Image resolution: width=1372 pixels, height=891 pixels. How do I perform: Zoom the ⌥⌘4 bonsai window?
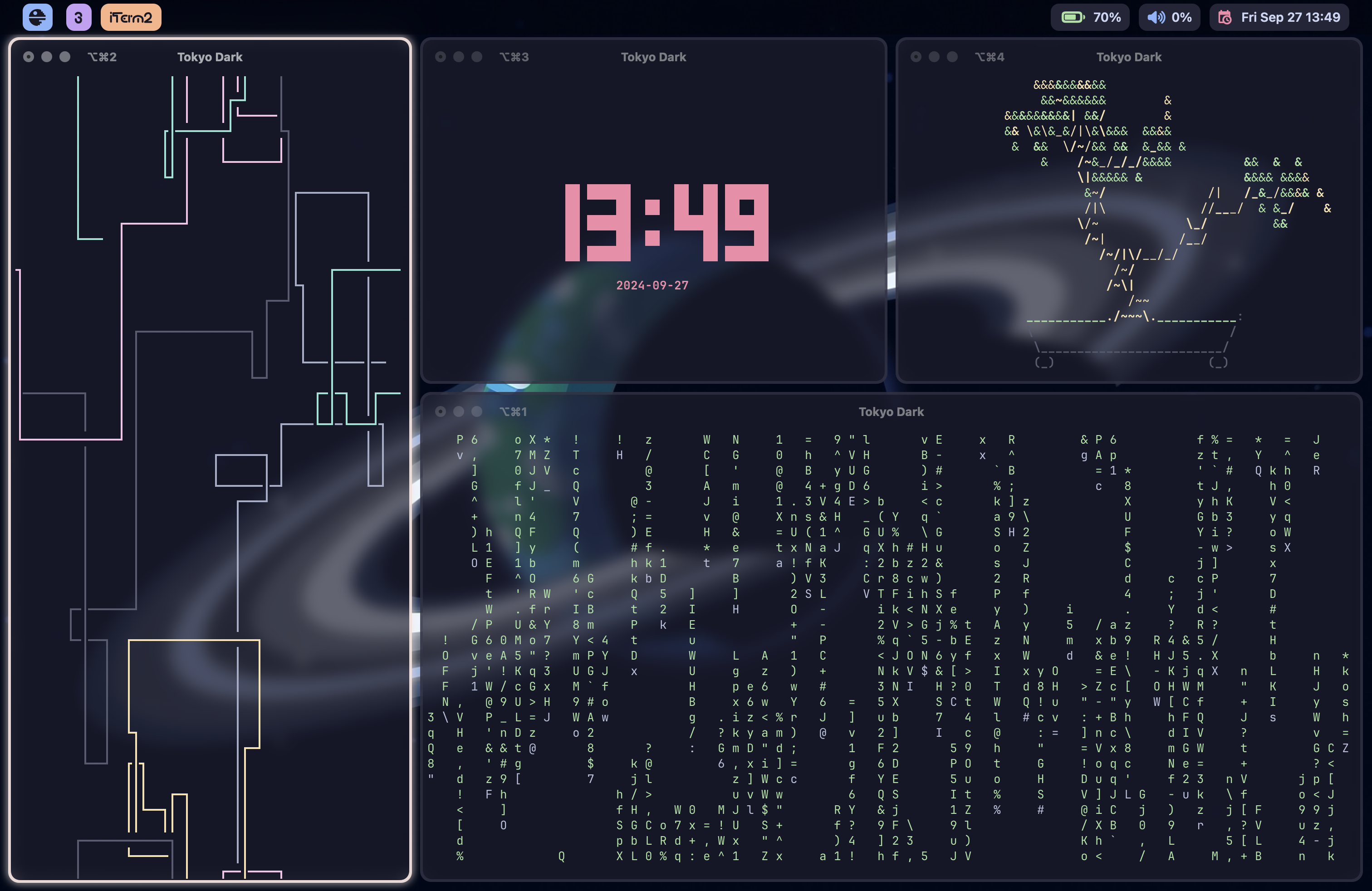pos(952,56)
